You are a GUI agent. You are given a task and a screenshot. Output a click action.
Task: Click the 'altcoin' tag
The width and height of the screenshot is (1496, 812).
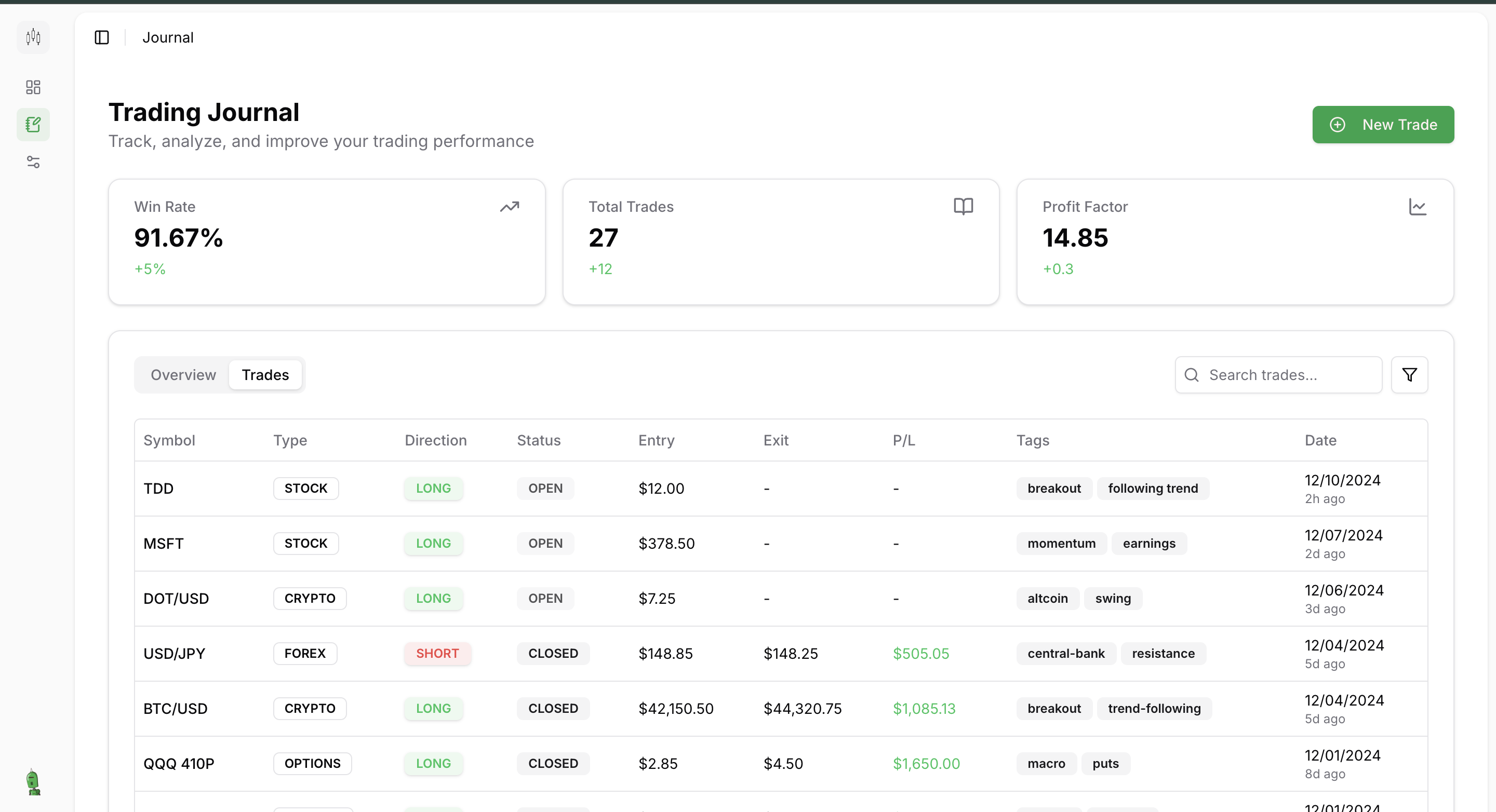click(x=1048, y=599)
